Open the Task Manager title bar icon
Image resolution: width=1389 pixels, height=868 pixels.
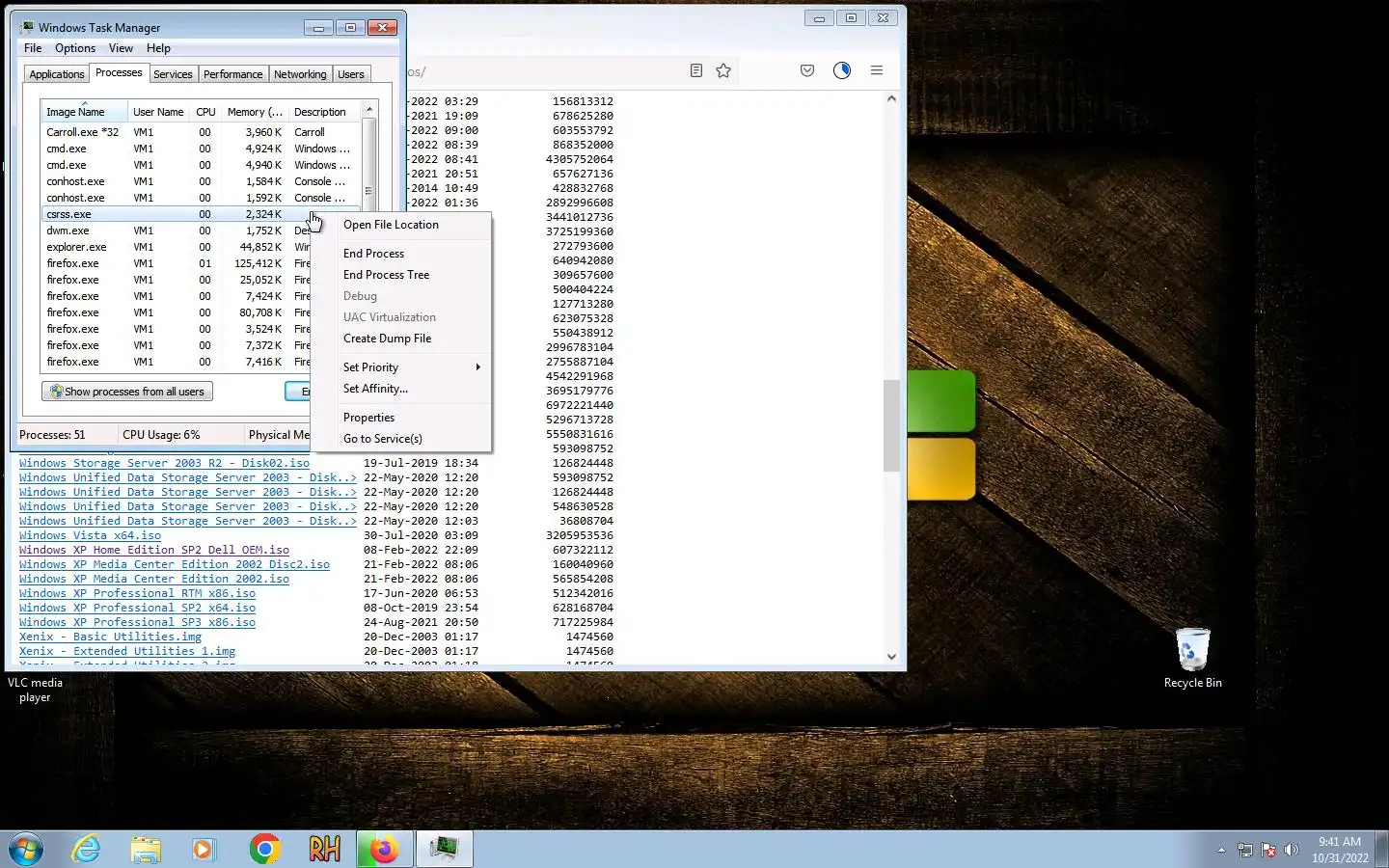pos(26,27)
